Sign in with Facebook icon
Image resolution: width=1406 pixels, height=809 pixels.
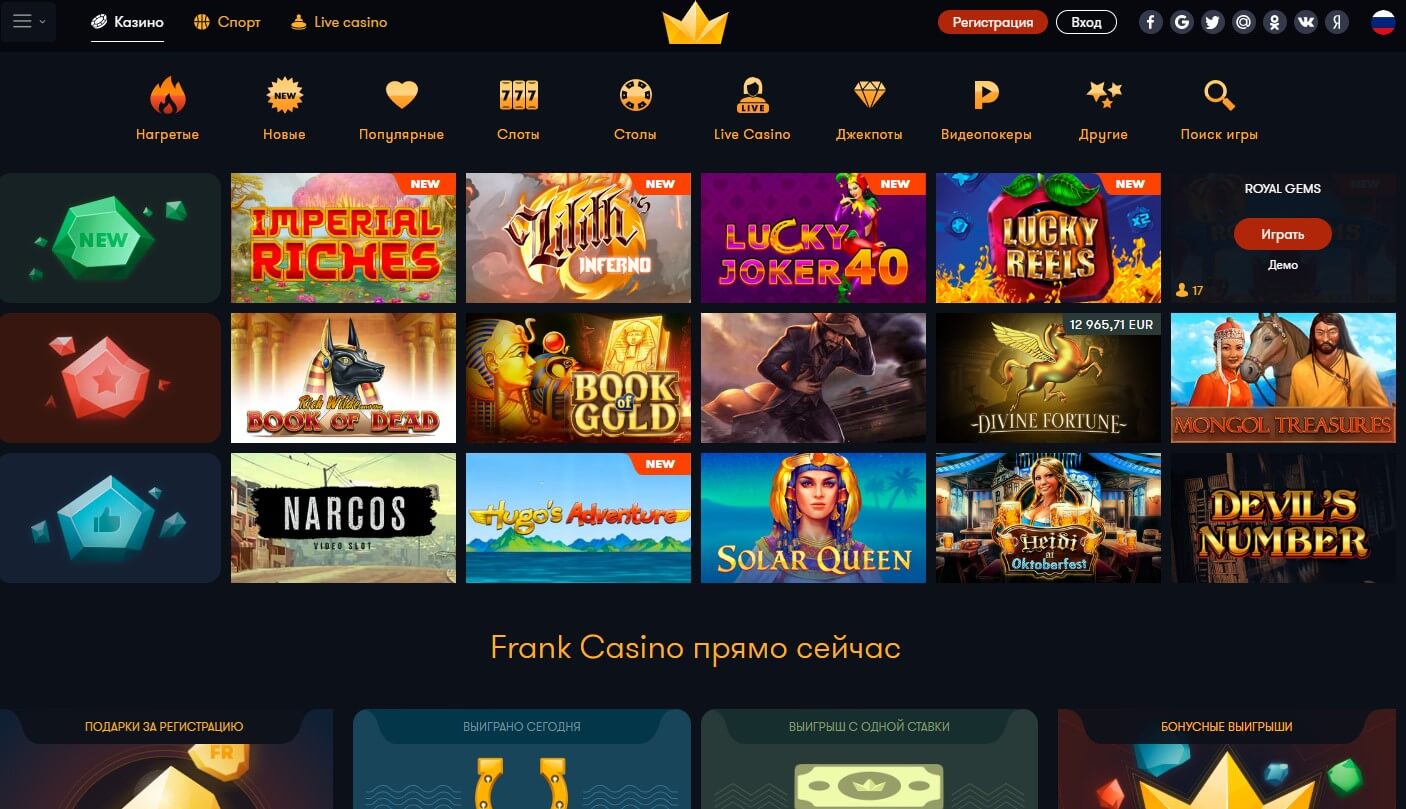pyautogui.click(x=1151, y=22)
